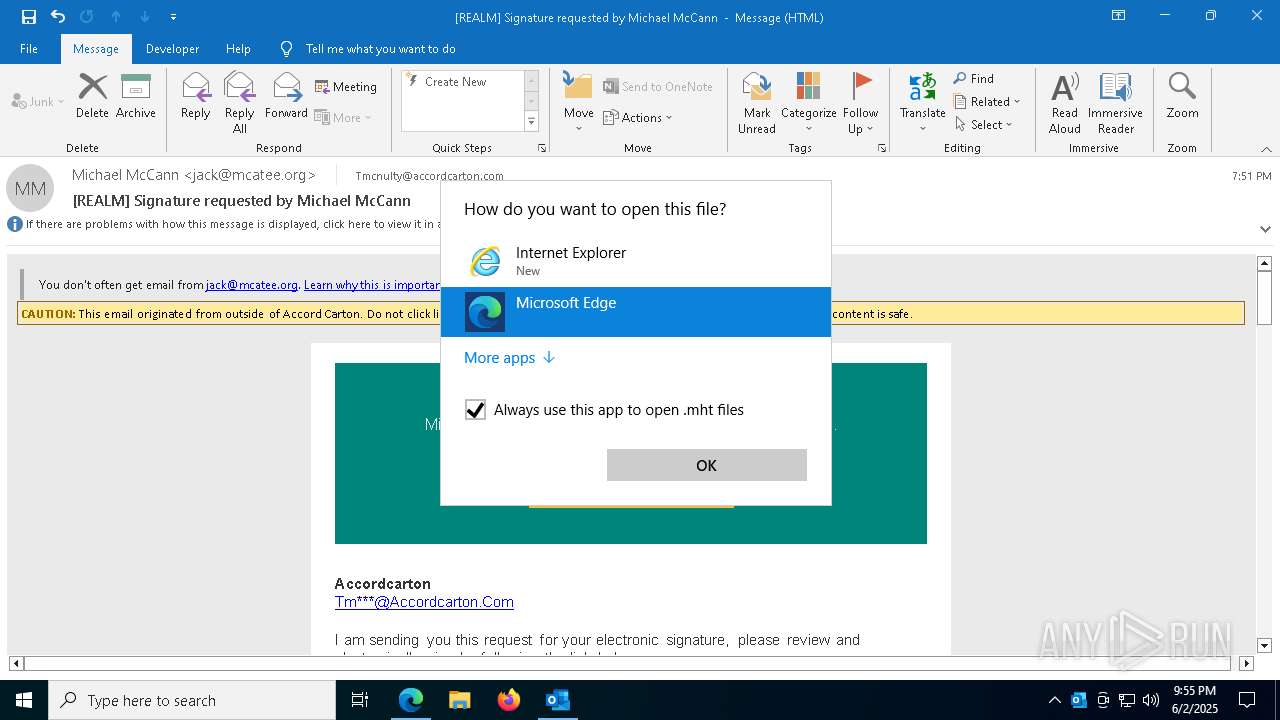Expand the Quick Steps gallery arrow

pos(531,122)
